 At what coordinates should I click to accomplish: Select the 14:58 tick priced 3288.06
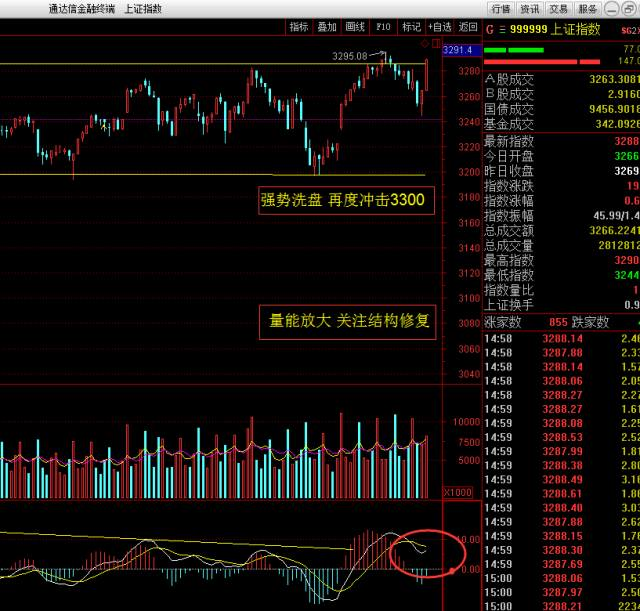[x=562, y=381]
